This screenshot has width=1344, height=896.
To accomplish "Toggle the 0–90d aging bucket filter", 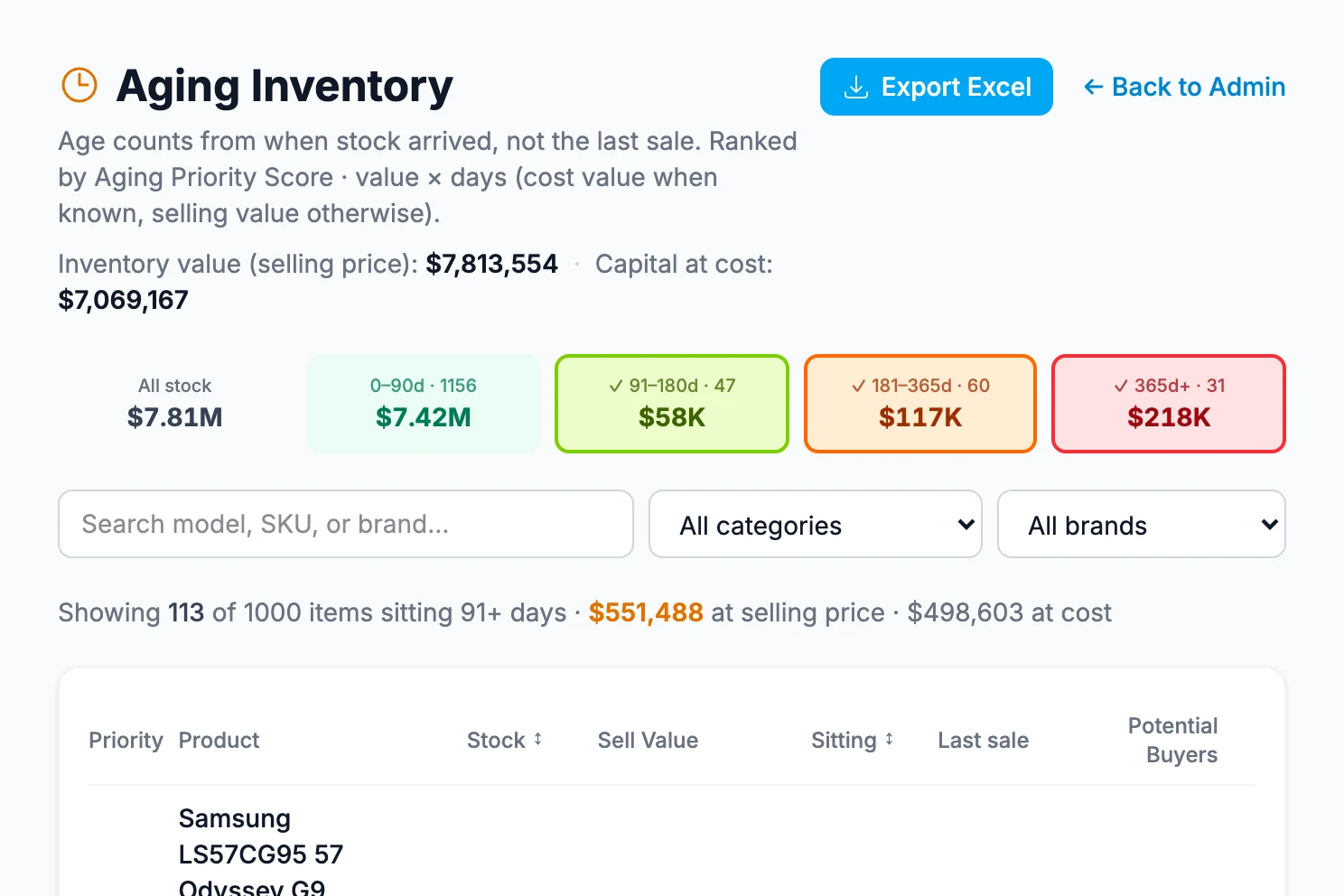I will [424, 404].
